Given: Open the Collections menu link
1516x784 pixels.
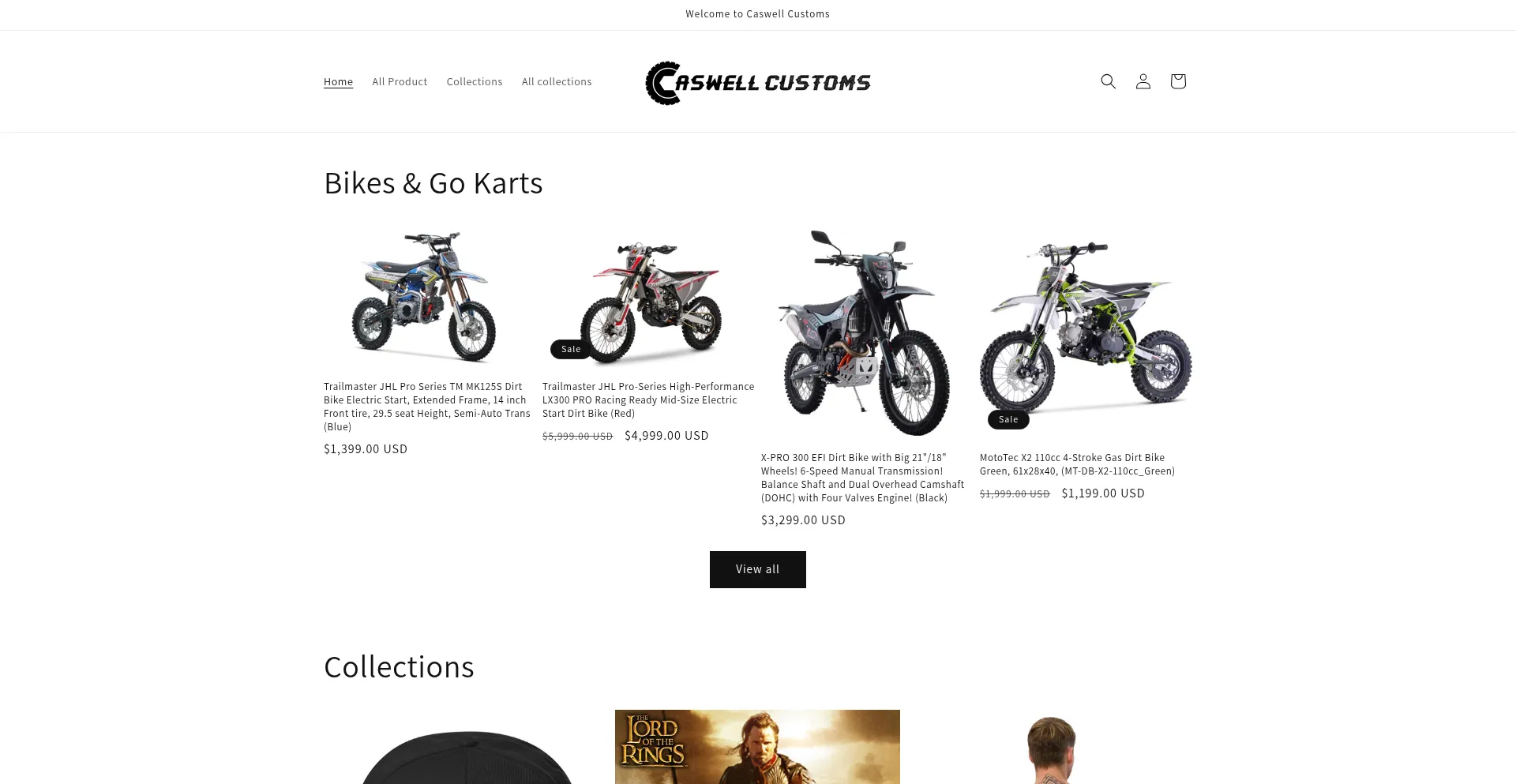Looking at the screenshot, I should click(x=475, y=81).
